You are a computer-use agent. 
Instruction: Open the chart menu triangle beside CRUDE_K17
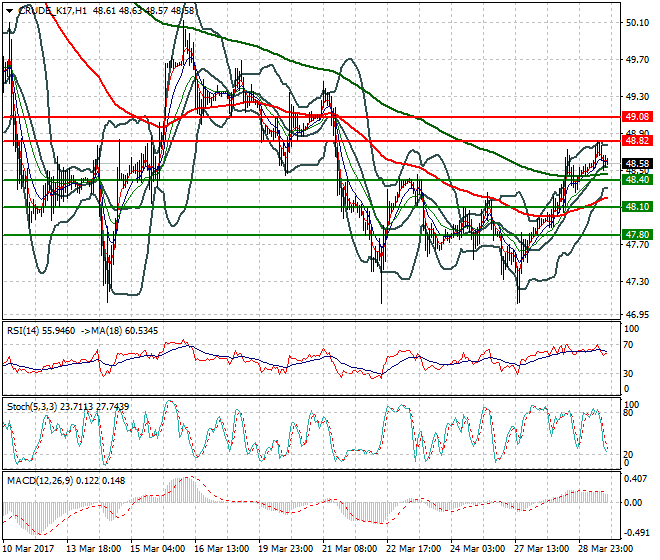pyautogui.click(x=10, y=11)
